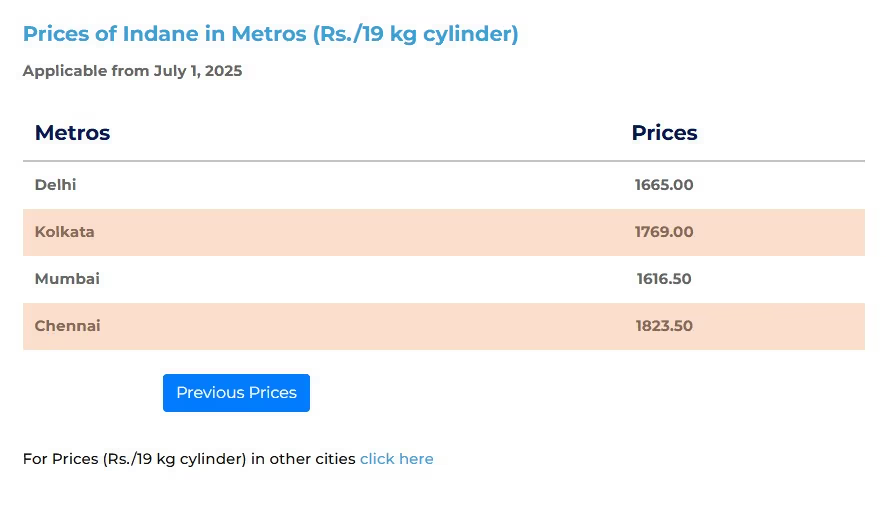
Task: Click 'in other cities' footer text
Action: (x=303, y=459)
